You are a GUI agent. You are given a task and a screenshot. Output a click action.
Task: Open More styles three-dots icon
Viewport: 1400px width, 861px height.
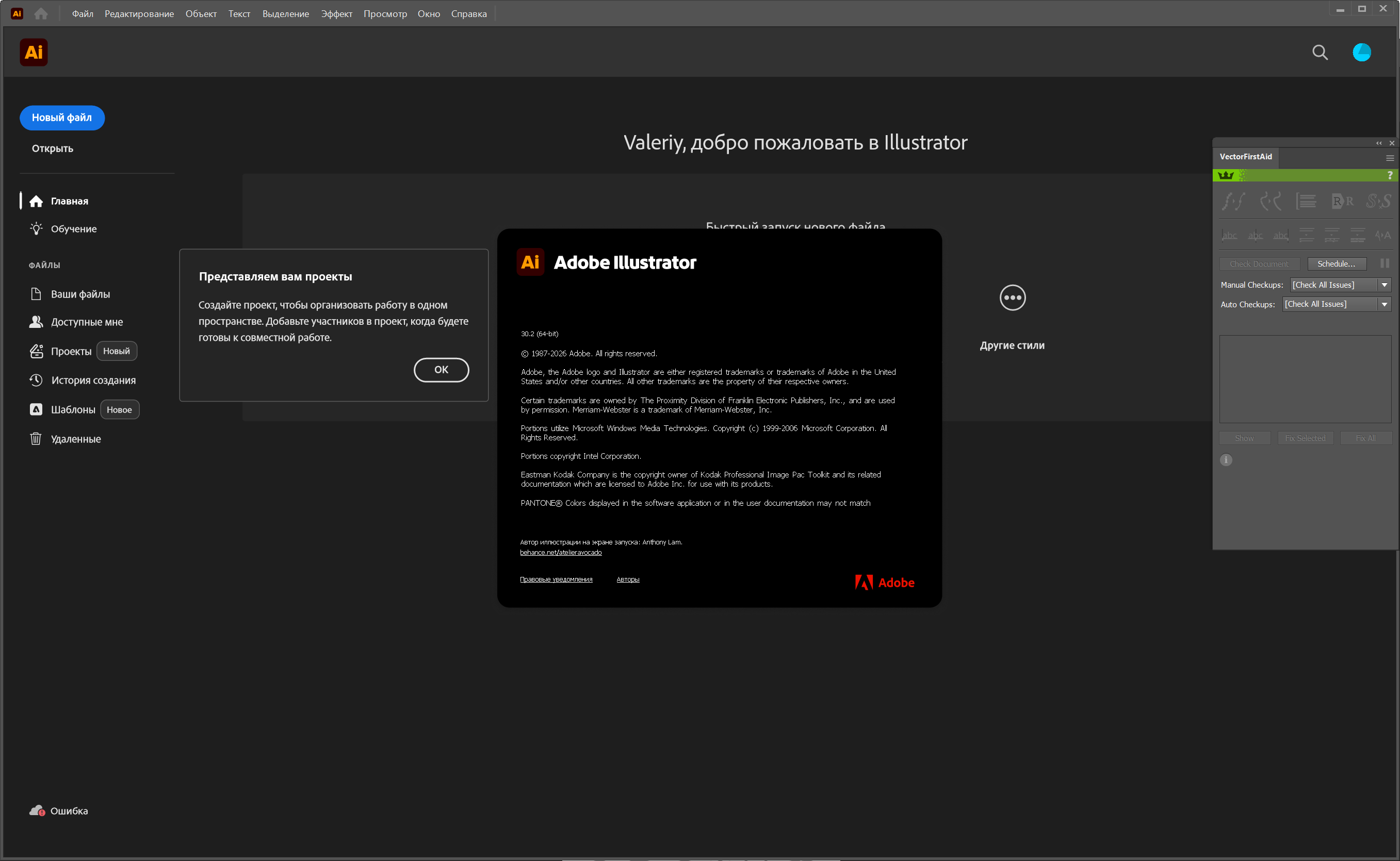(x=1012, y=298)
